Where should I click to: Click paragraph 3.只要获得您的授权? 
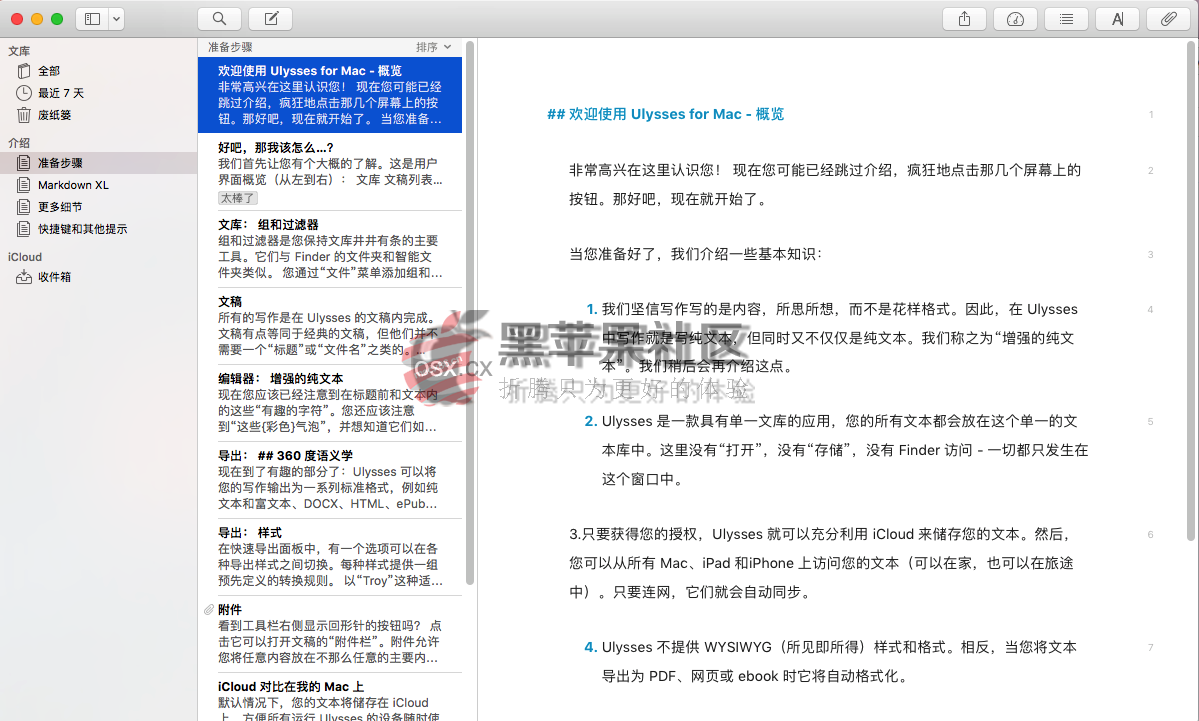pos(821,563)
